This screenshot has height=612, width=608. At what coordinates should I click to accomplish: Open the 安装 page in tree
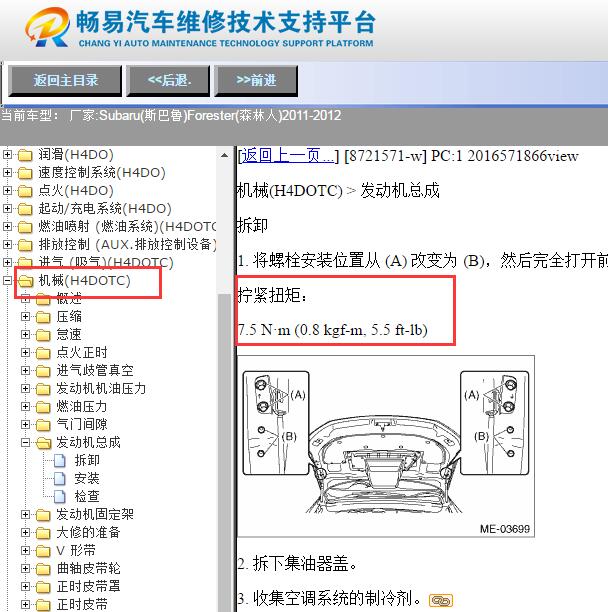(x=87, y=479)
